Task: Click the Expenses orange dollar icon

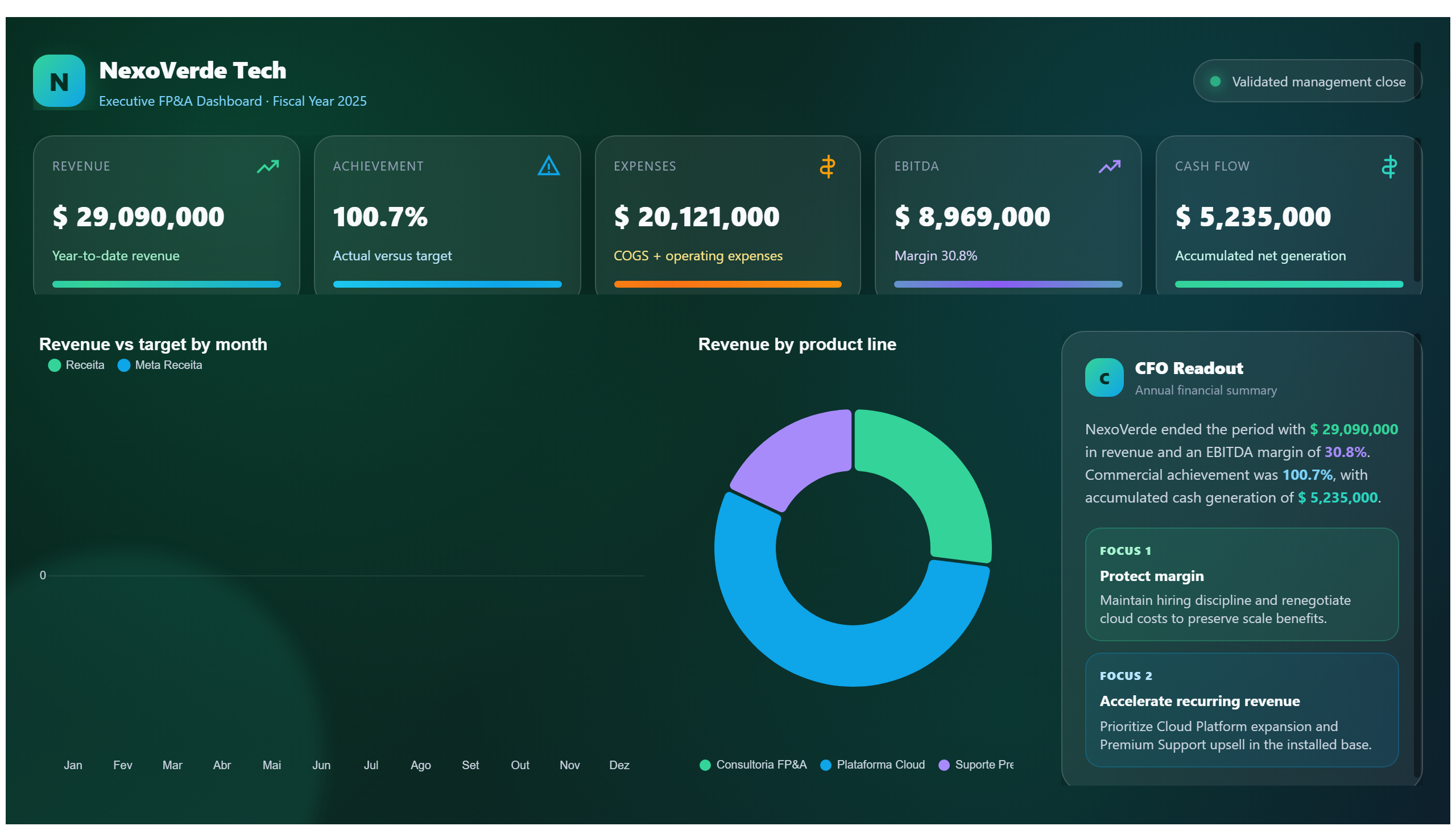Action: 827,167
